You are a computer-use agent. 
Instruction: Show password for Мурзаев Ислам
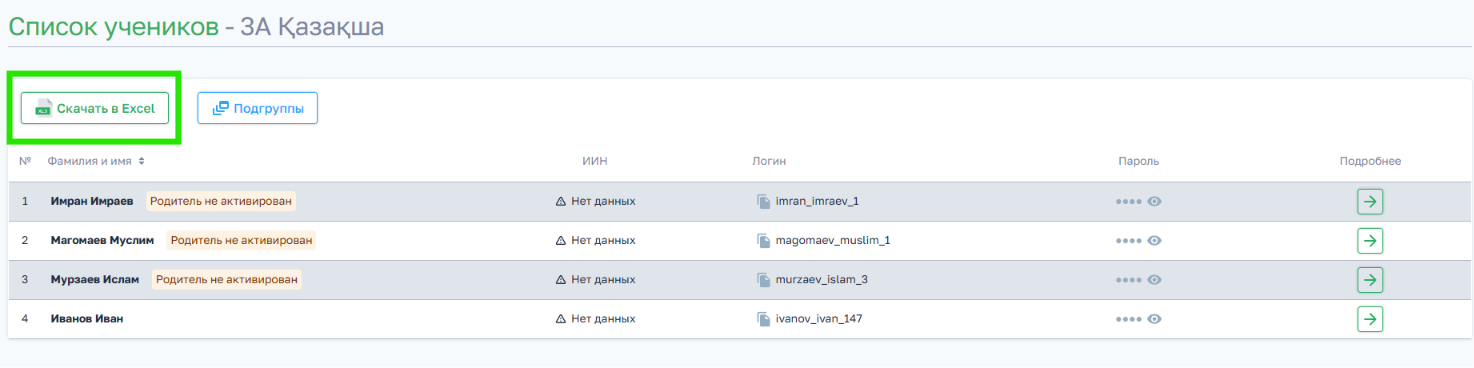1154,279
